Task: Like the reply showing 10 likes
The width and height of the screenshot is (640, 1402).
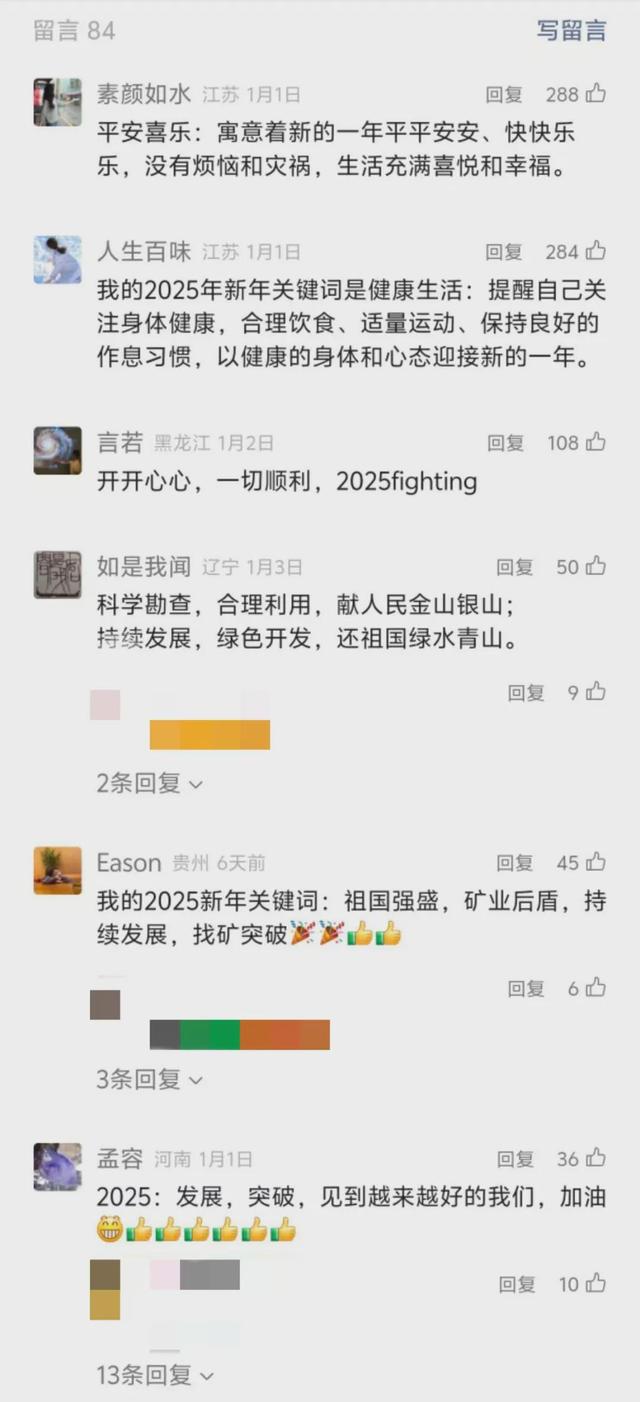Action: 596,1284
